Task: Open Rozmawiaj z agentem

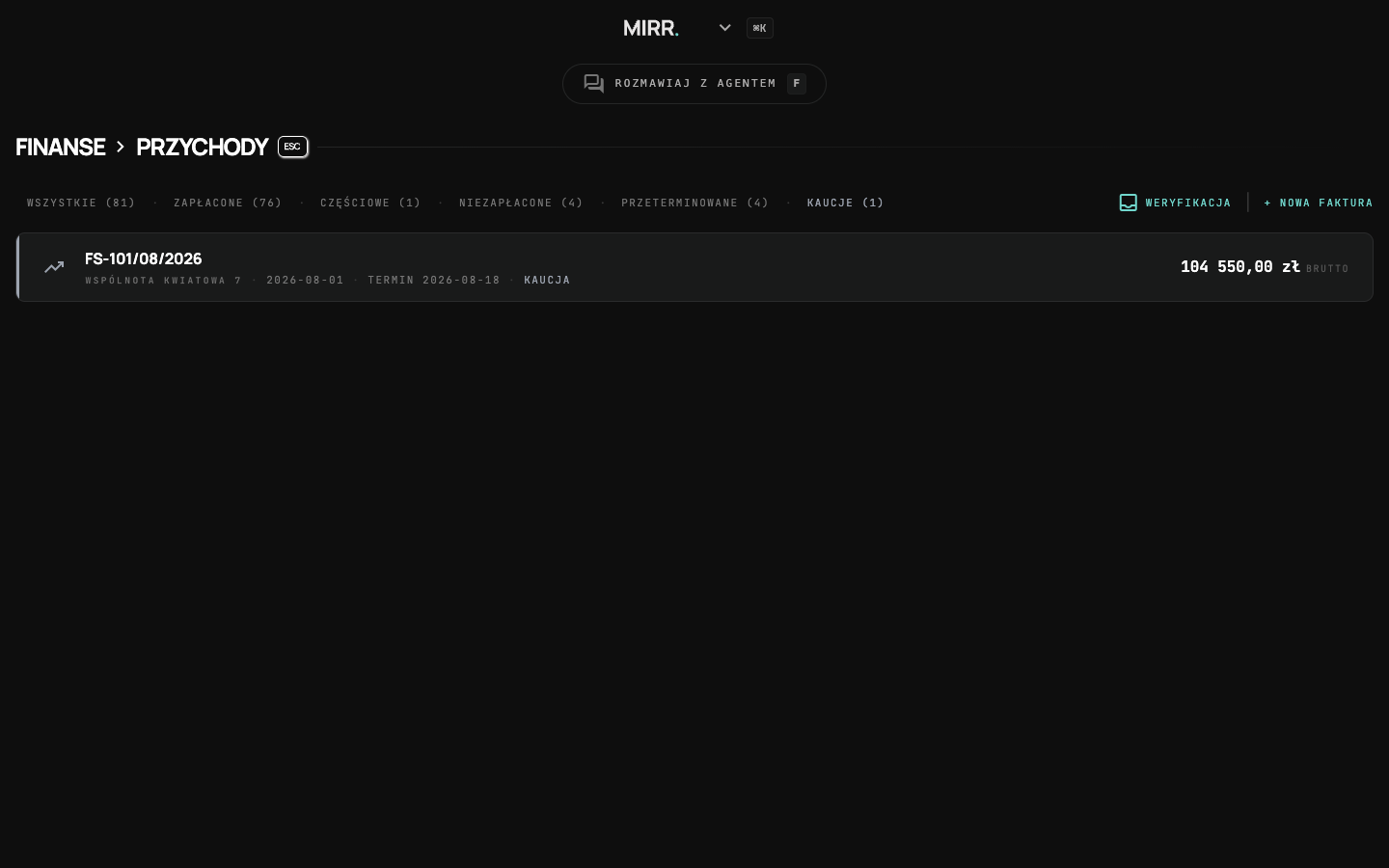Action: (694, 84)
